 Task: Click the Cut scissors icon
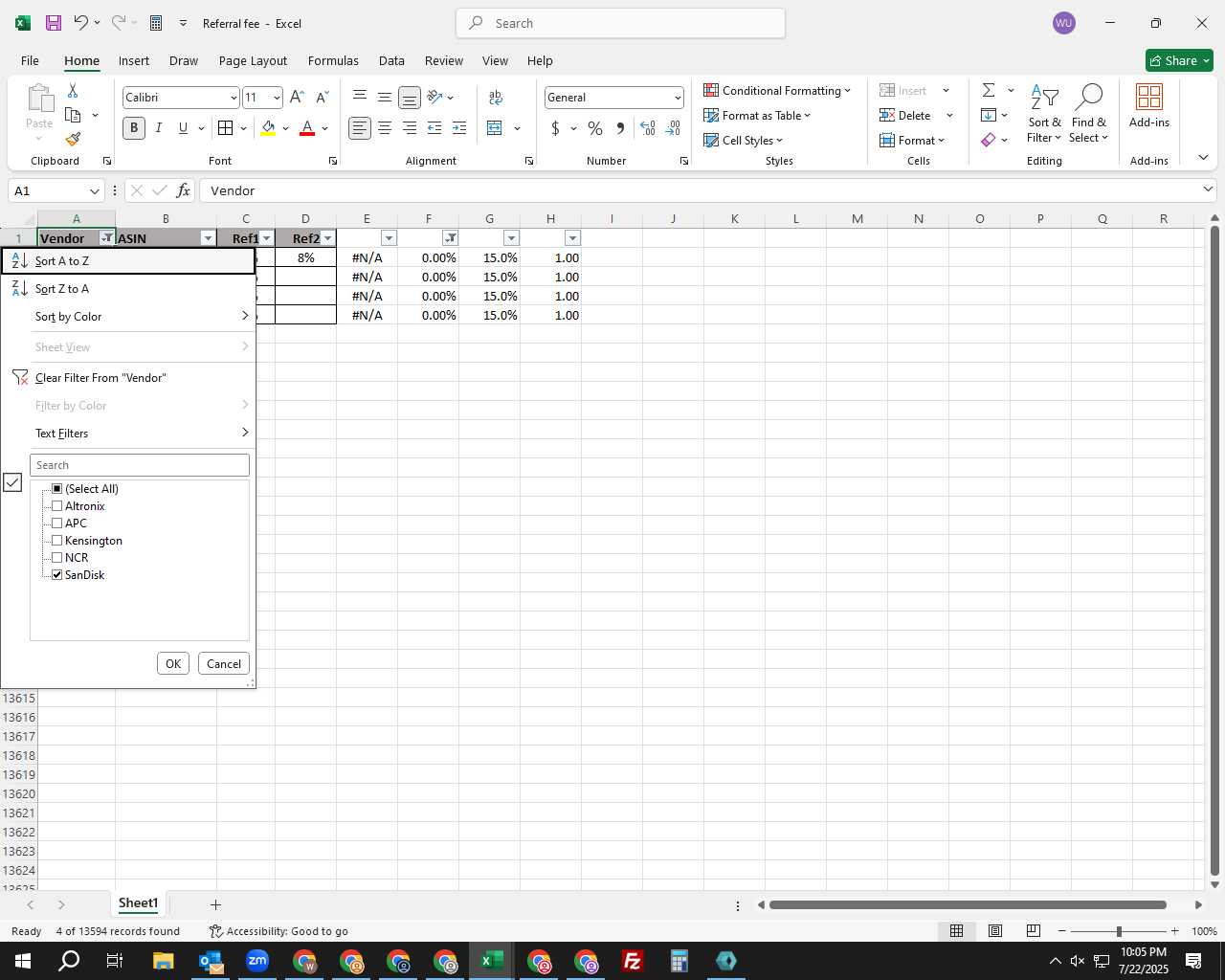point(73,90)
